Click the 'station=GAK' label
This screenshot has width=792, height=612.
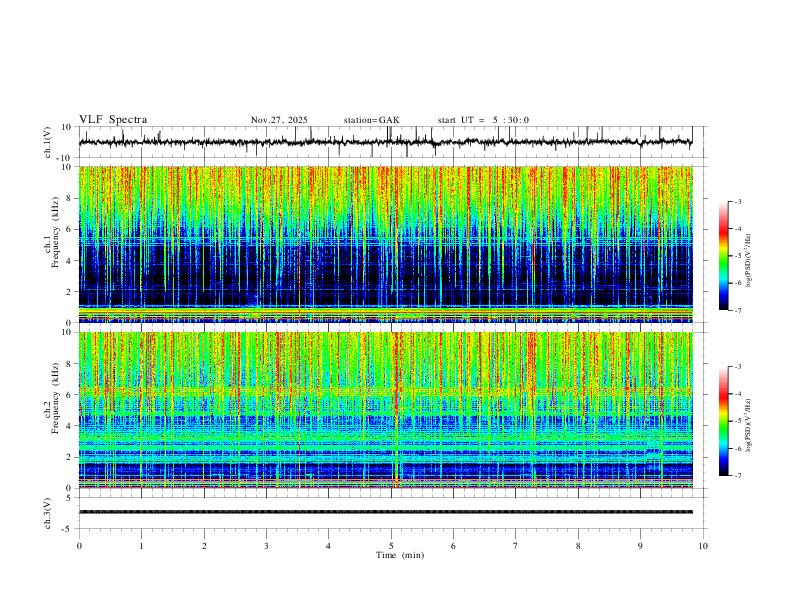[x=371, y=120]
